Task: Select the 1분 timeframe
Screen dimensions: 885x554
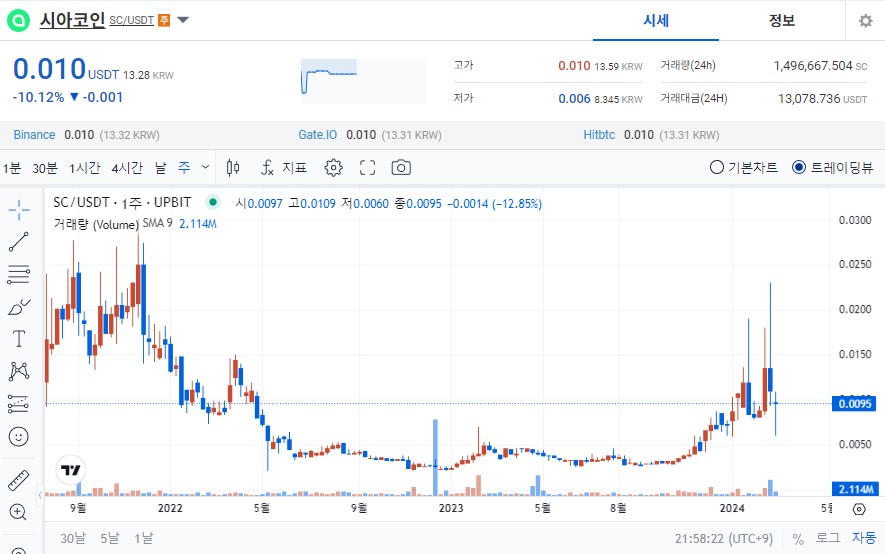Action: (x=12, y=168)
